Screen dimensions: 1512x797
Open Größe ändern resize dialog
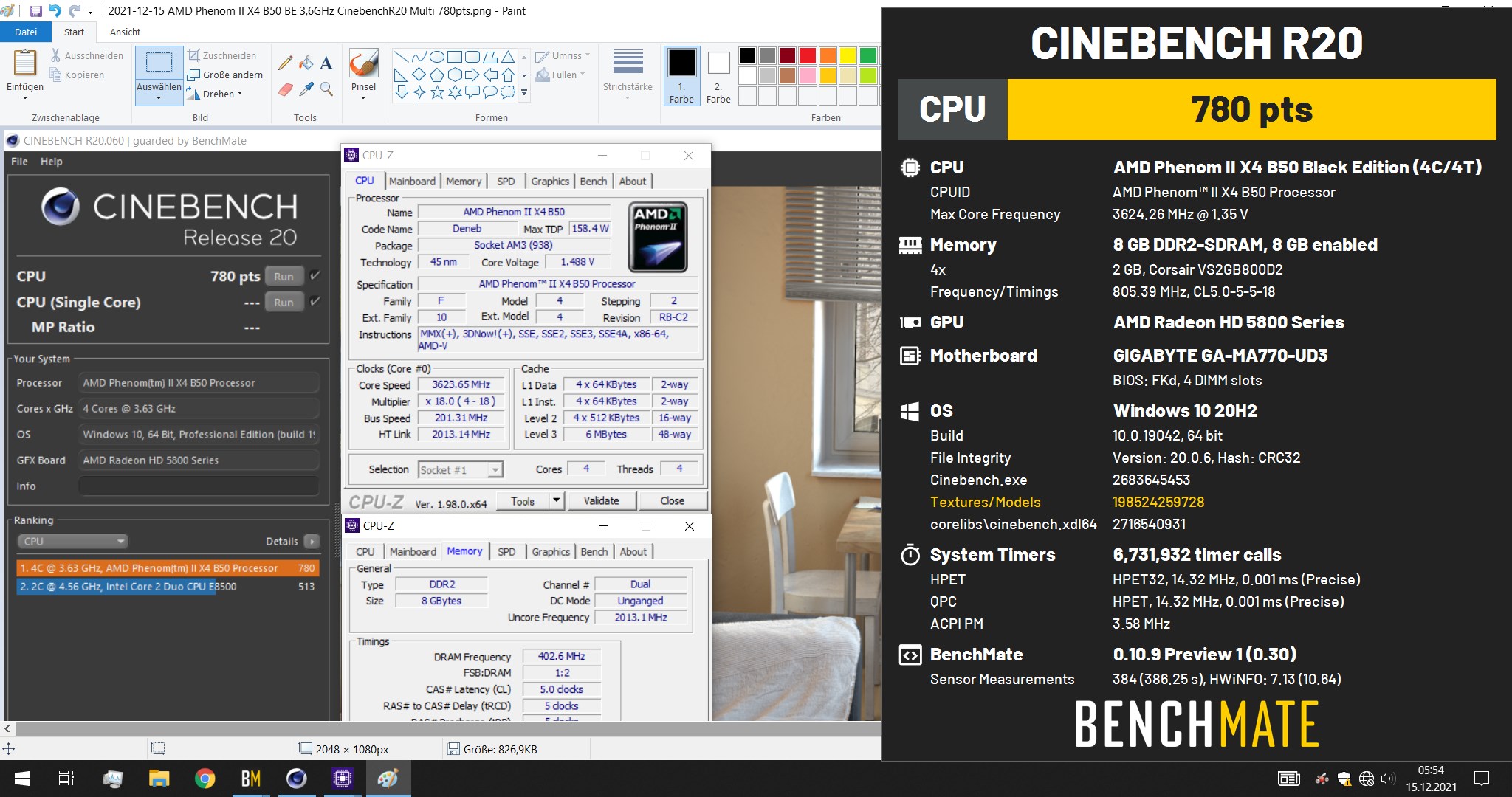(225, 75)
